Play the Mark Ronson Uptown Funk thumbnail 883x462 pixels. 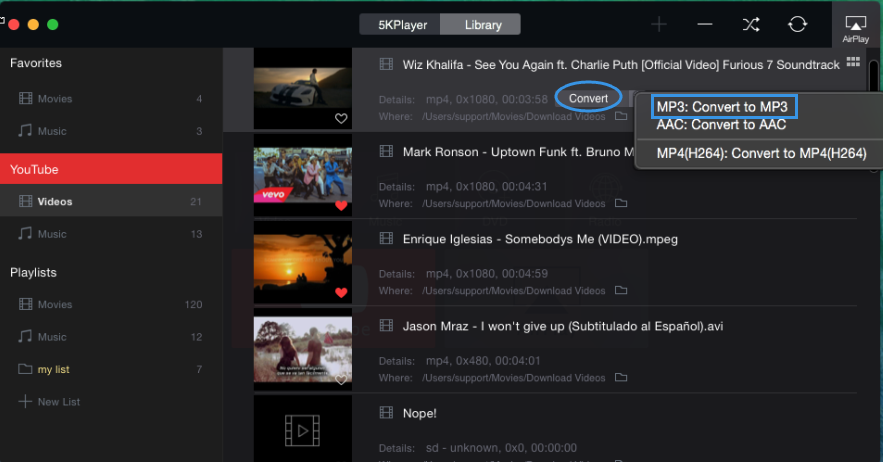[x=303, y=176]
